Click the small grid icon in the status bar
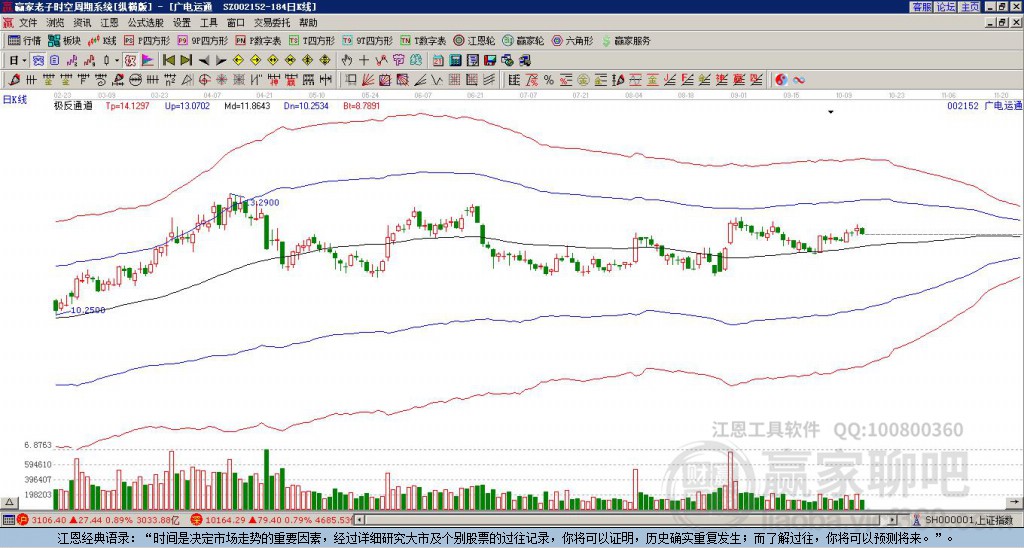This screenshot has width=1024, height=548. tap(8, 520)
